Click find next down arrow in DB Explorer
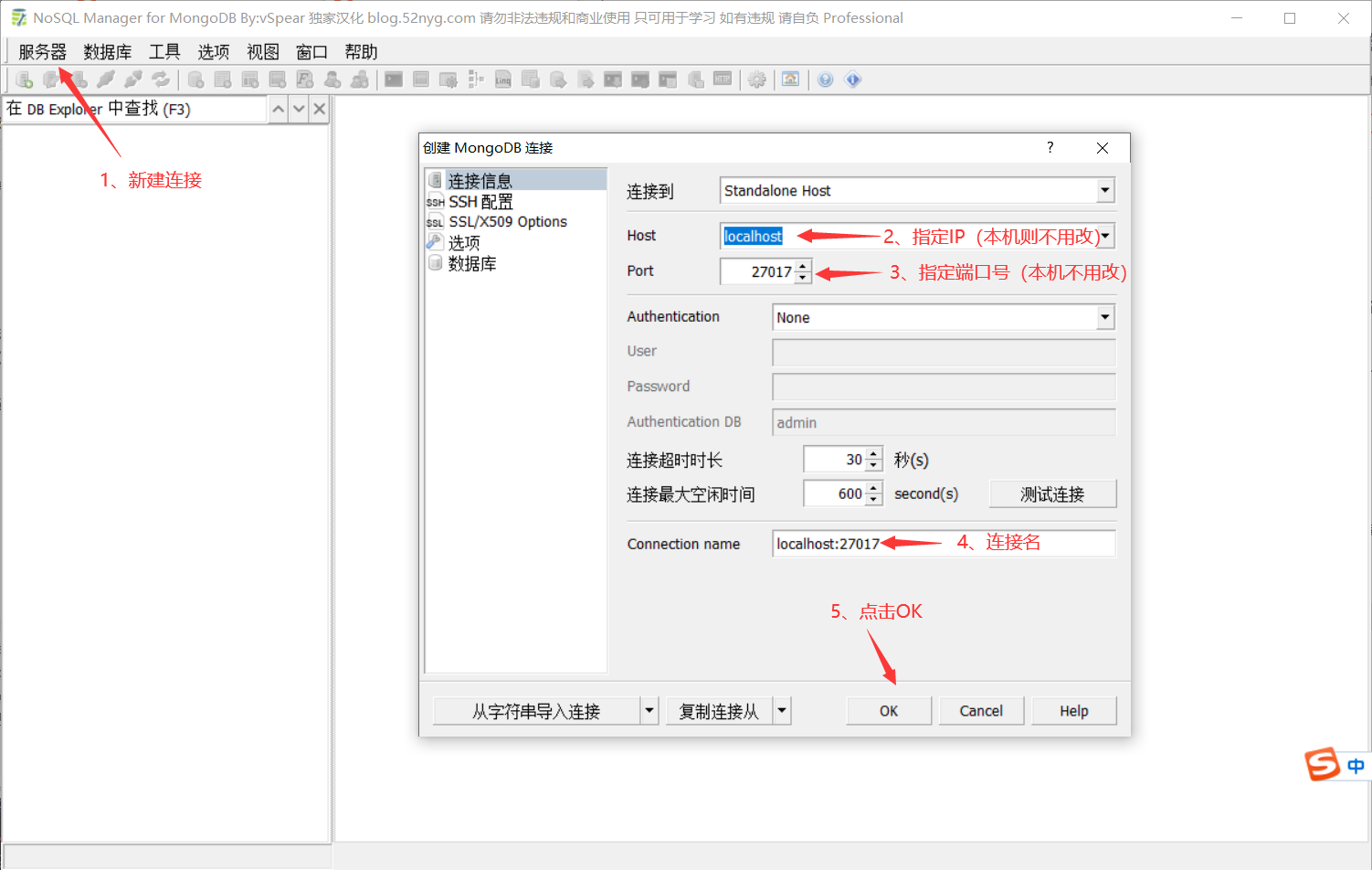The width and height of the screenshot is (1372, 870). pyautogui.click(x=299, y=109)
